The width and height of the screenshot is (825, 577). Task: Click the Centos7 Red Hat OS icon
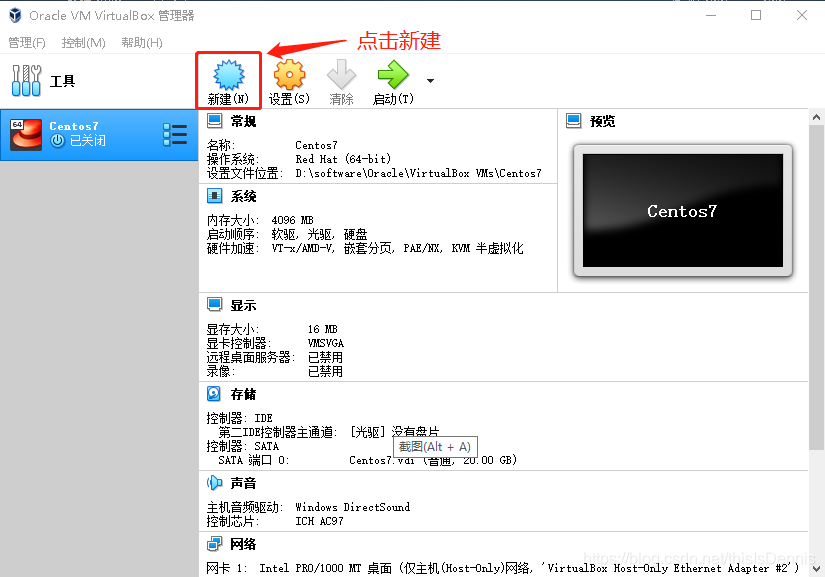click(26, 135)
